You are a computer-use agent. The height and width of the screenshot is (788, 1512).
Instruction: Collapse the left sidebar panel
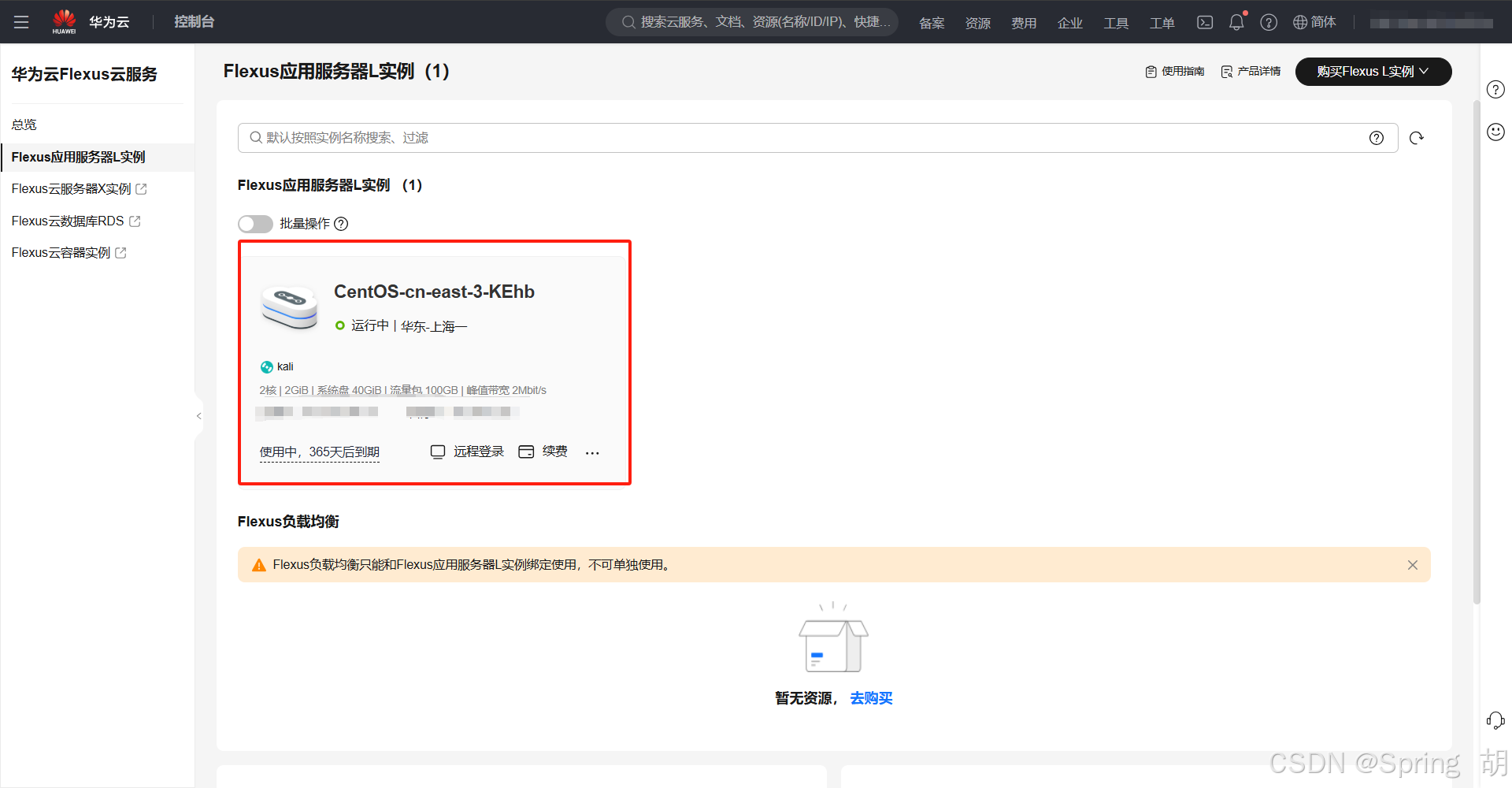(199, 416)
